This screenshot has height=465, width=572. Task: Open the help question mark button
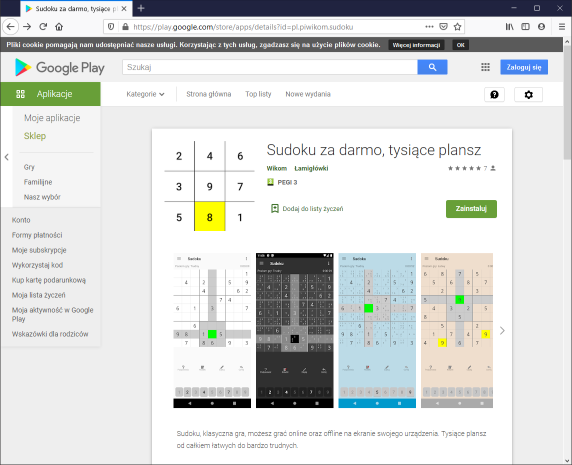494,95
